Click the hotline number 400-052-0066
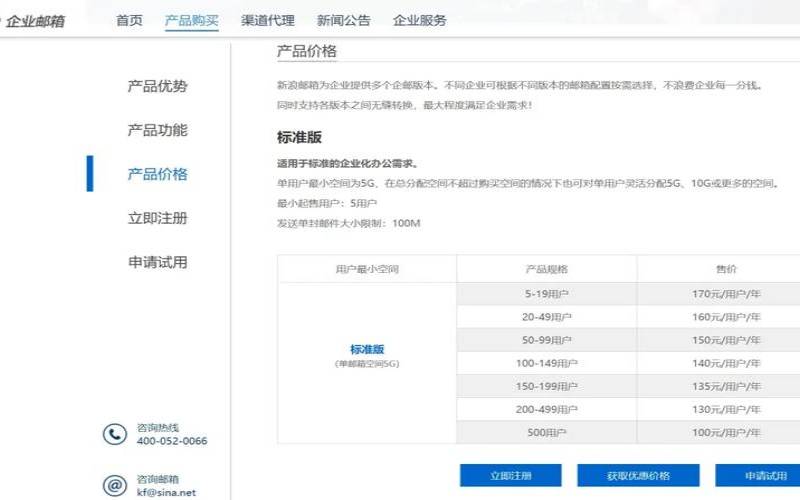The height and width of the screenshot is (500, 800). [172, 441]
